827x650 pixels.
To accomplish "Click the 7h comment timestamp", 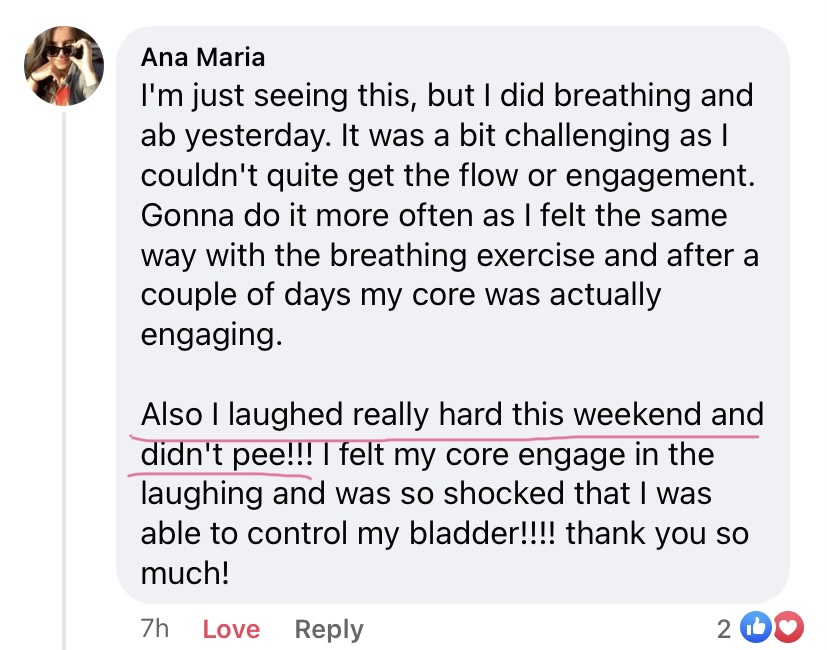I will click(155, 629).
